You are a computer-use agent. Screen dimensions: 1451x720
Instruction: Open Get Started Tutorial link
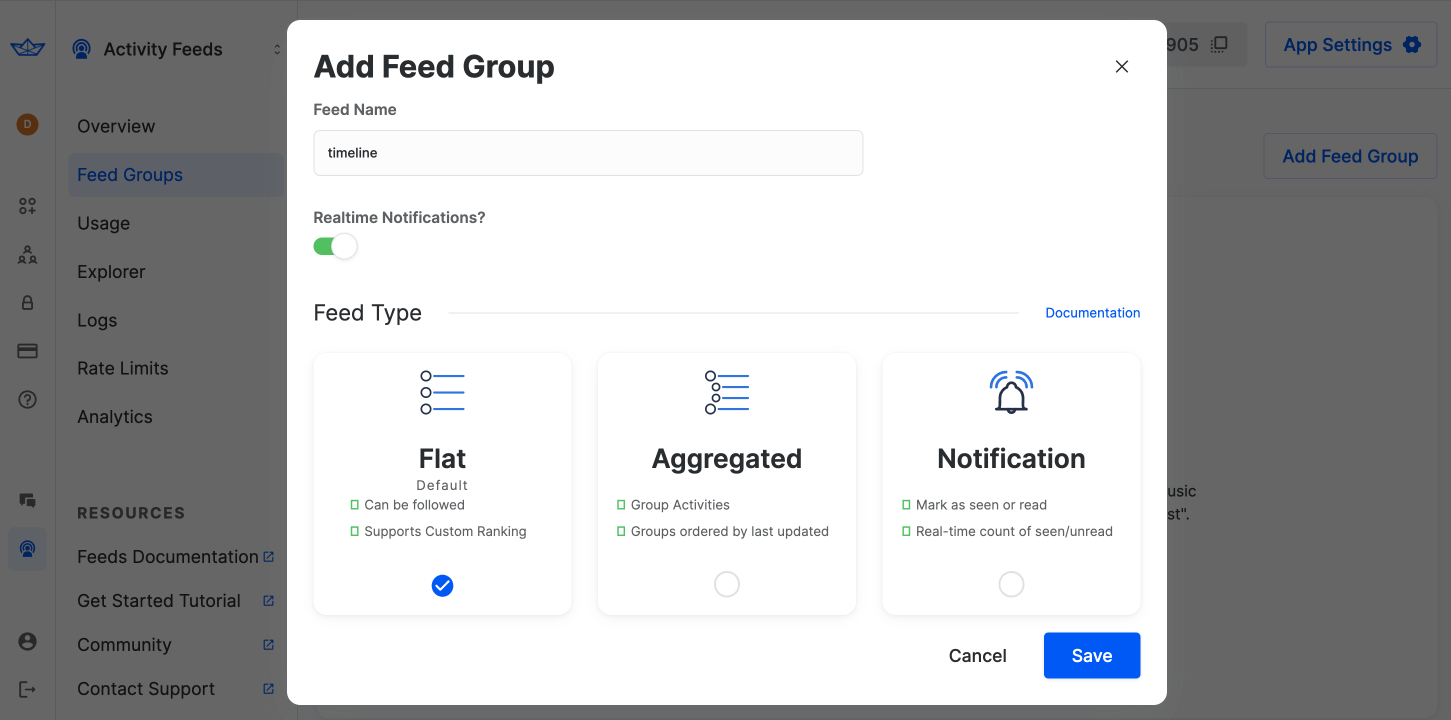point(159,601)
